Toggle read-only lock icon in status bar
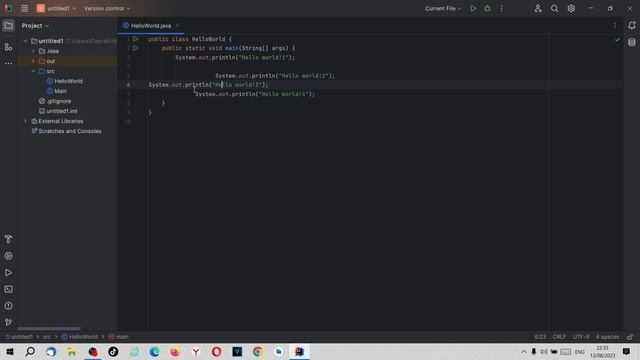Viewport: 640px width, 360px height. coord(630,337)
